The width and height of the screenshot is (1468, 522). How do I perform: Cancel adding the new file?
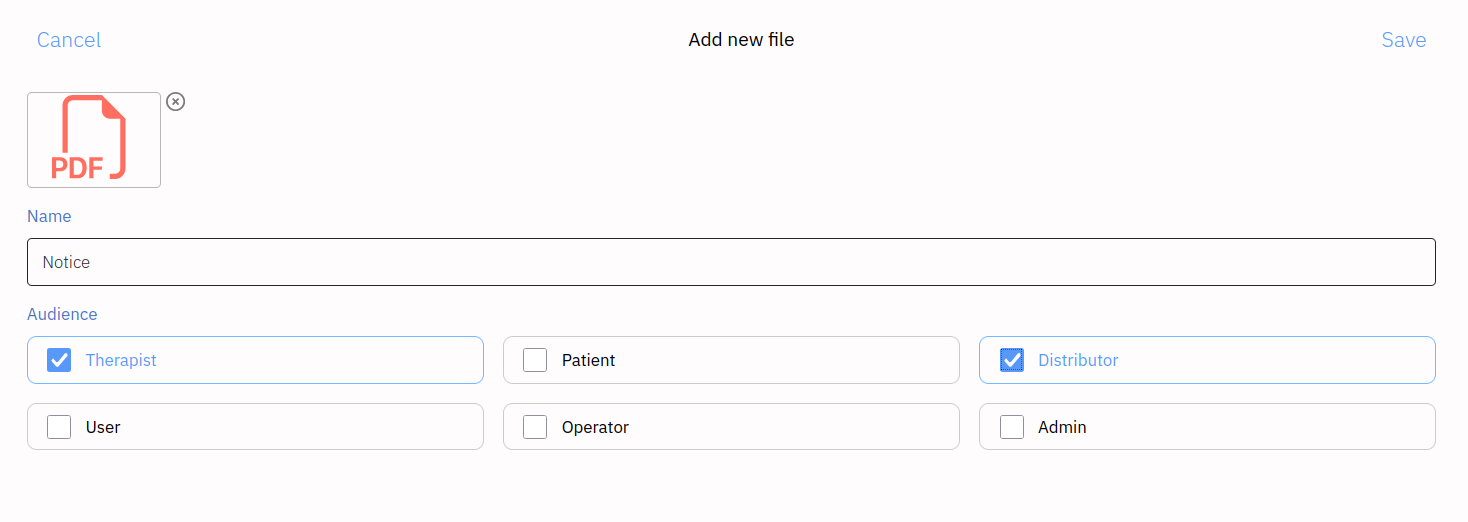point(69,40)
